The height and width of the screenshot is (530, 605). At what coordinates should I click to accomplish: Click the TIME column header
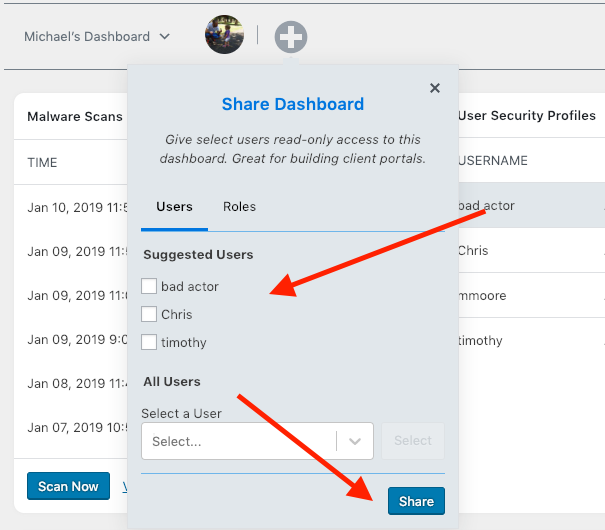point(43,163)
